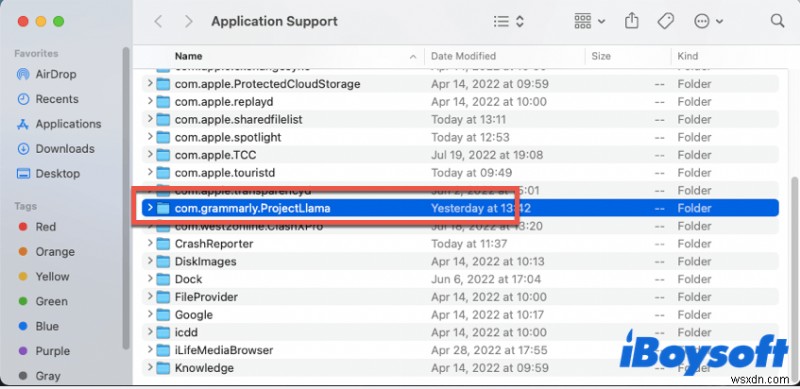Click the sidebar vertical scrollbar
Viewport: 800px width, 389px height.
click(126, 198)
